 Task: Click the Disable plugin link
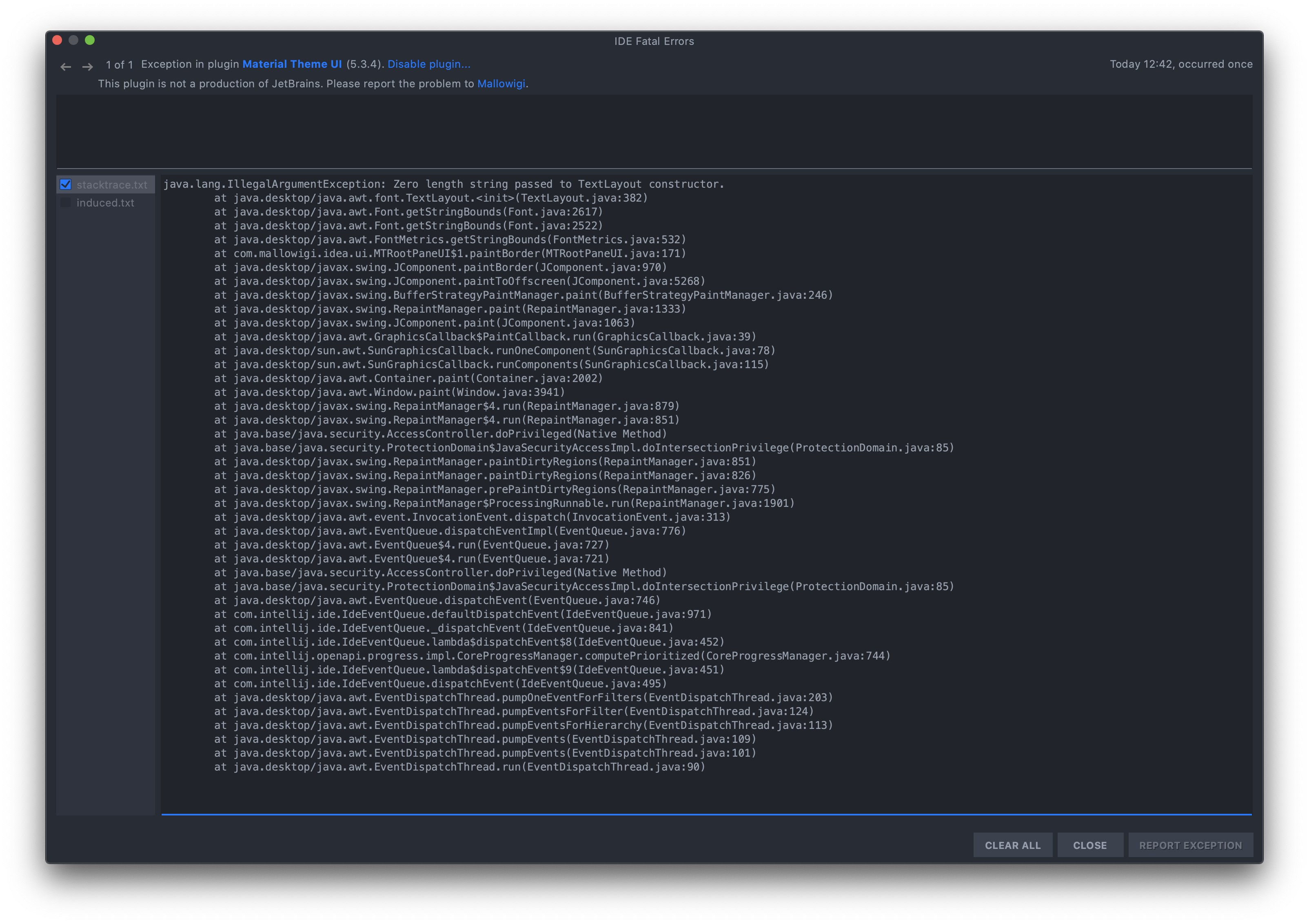429,64
